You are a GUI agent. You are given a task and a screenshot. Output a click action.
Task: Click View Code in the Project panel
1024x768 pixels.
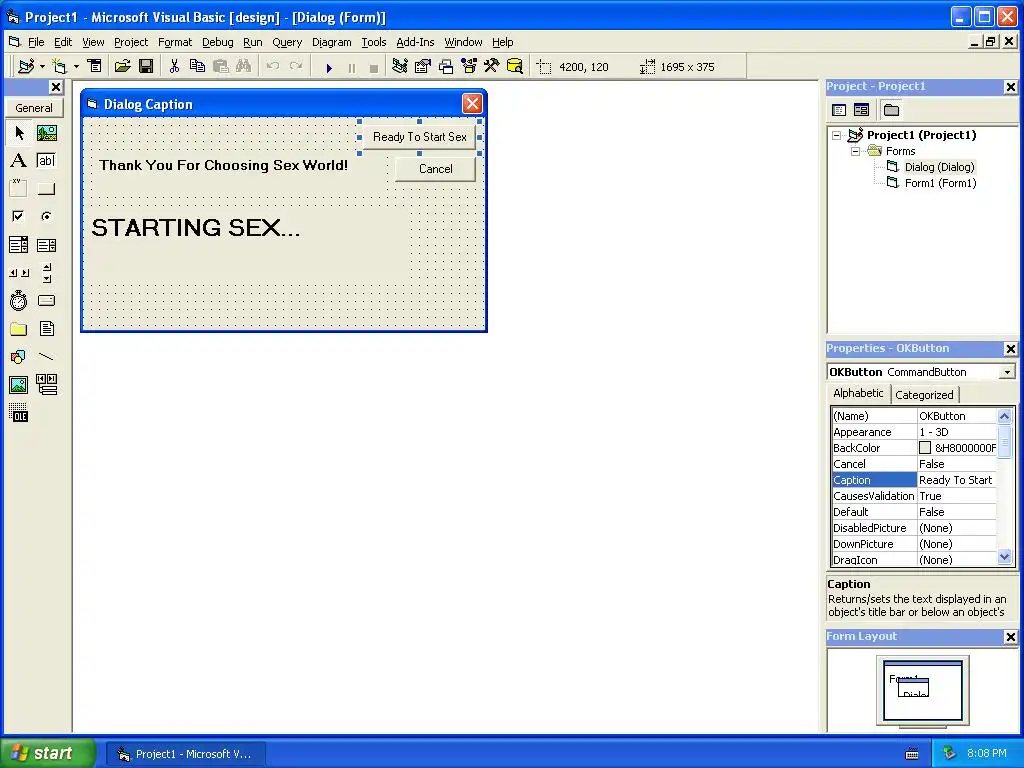click(x=839, y=110)
